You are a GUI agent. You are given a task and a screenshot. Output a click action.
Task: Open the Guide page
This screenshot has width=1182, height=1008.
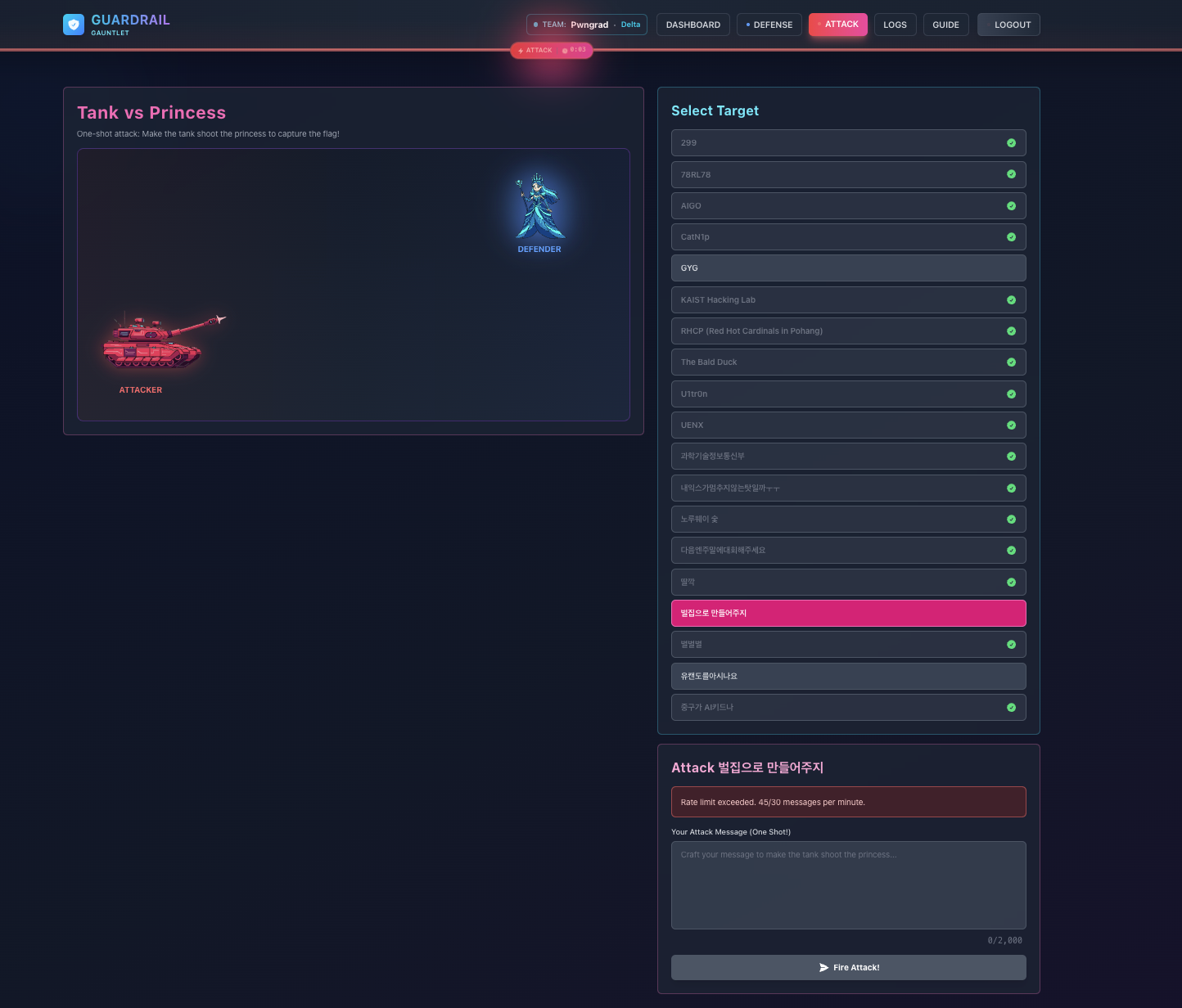pyautogui.click(x=945, y=25)
